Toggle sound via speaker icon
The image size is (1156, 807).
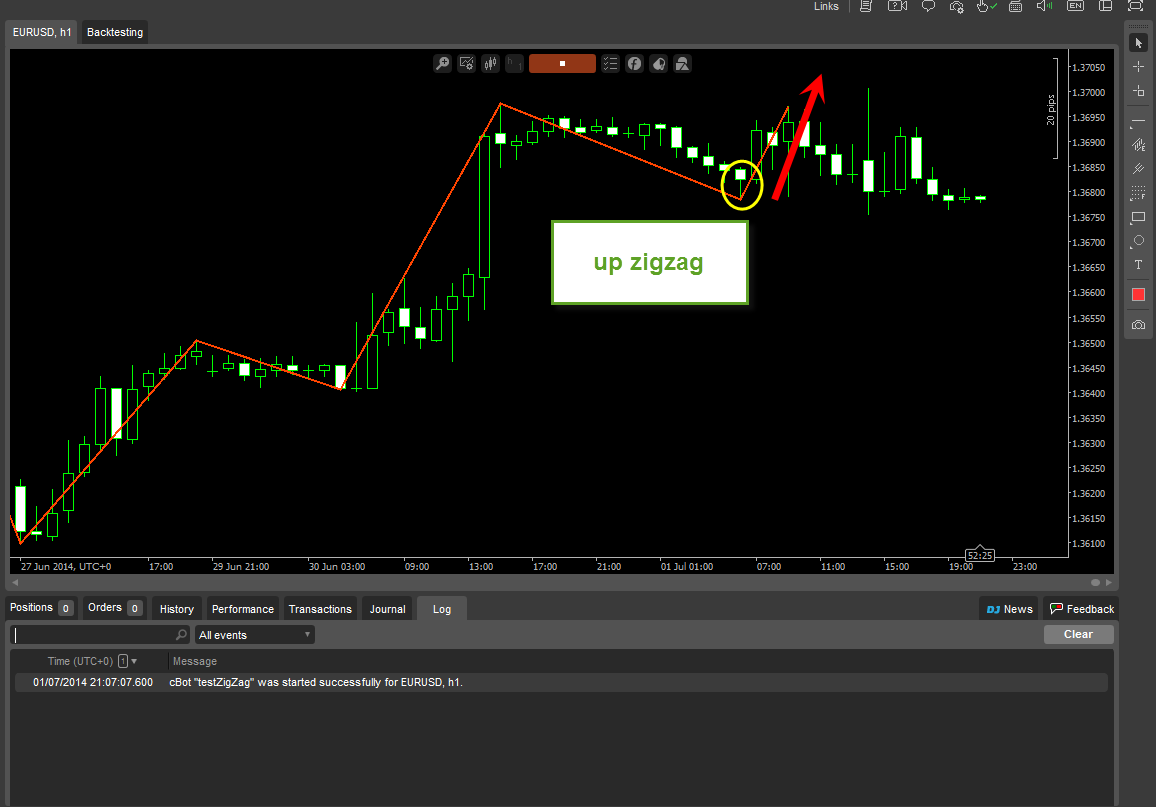pyautogui.click(x=1044, y=6)
